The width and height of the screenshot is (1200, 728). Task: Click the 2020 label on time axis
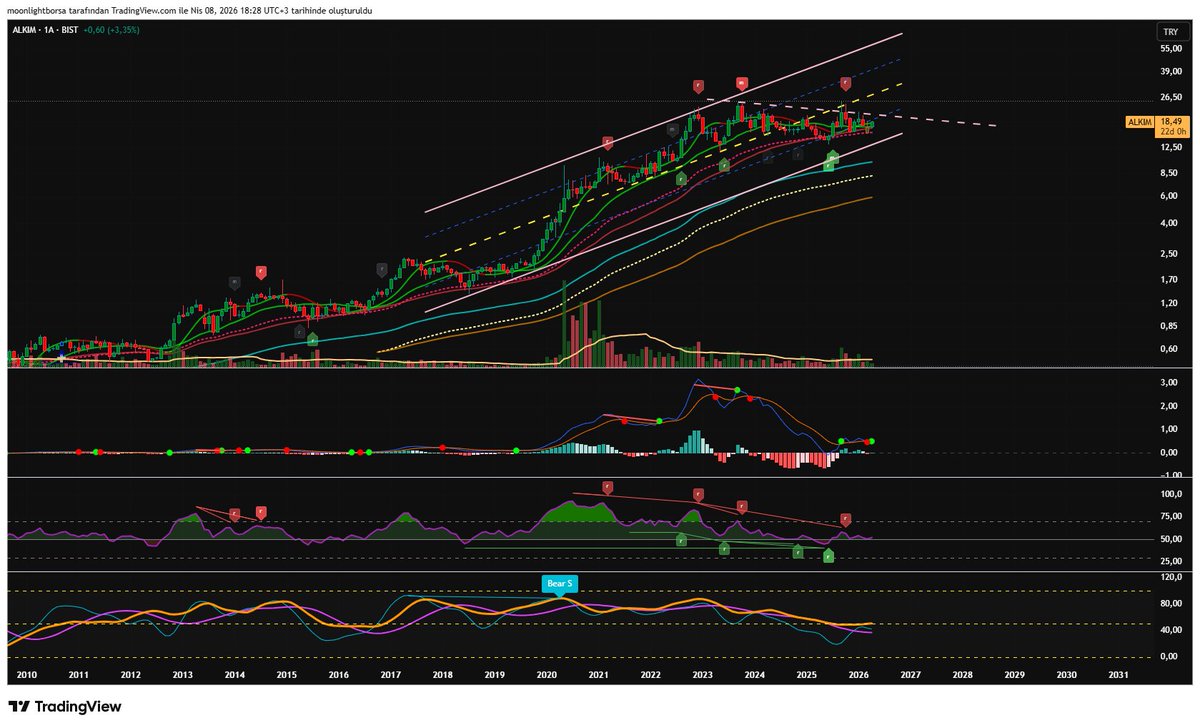pyautogui.click(x=546, y=675)
